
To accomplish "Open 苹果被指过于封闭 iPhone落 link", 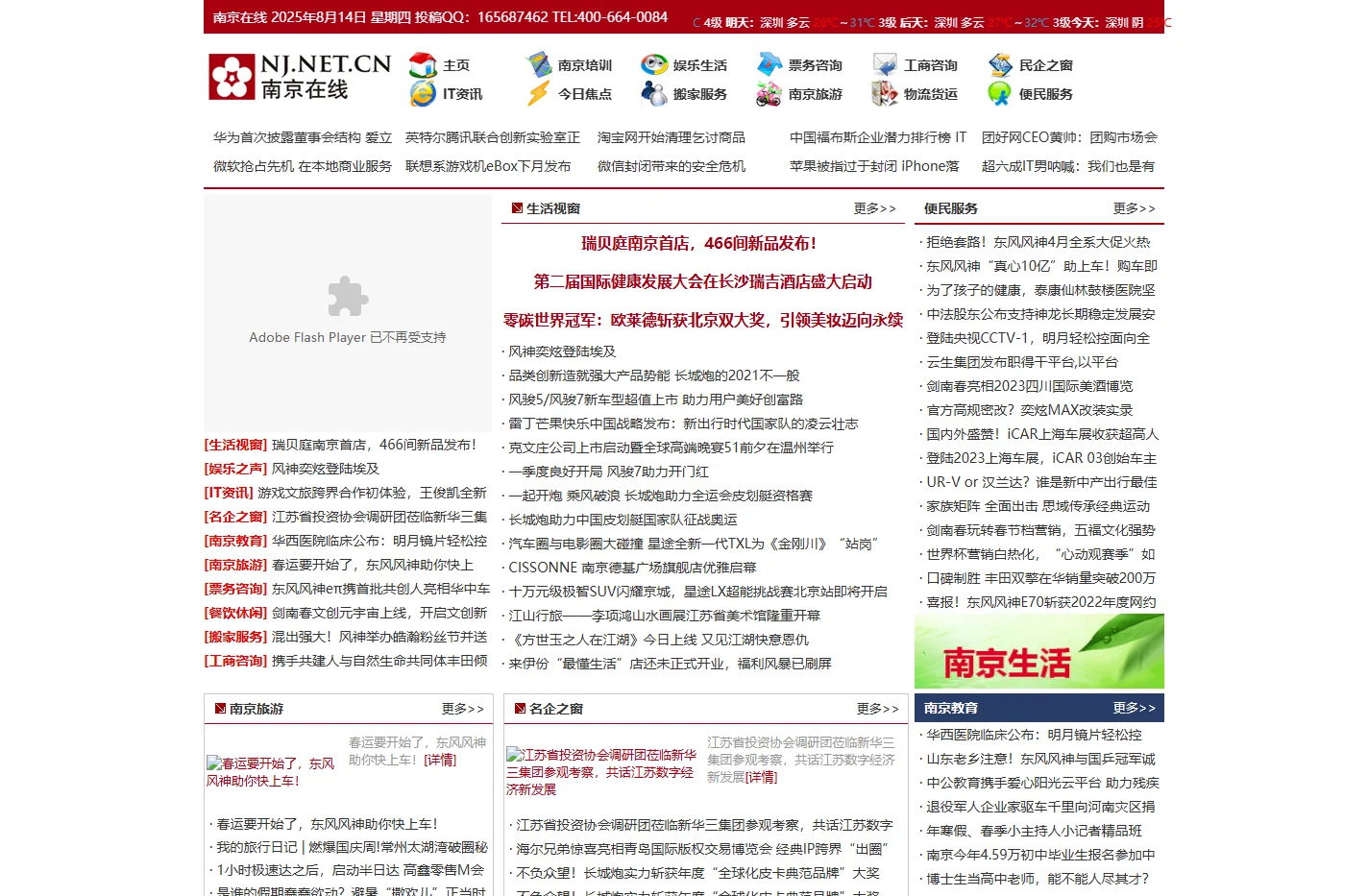I will pos(874,166).
